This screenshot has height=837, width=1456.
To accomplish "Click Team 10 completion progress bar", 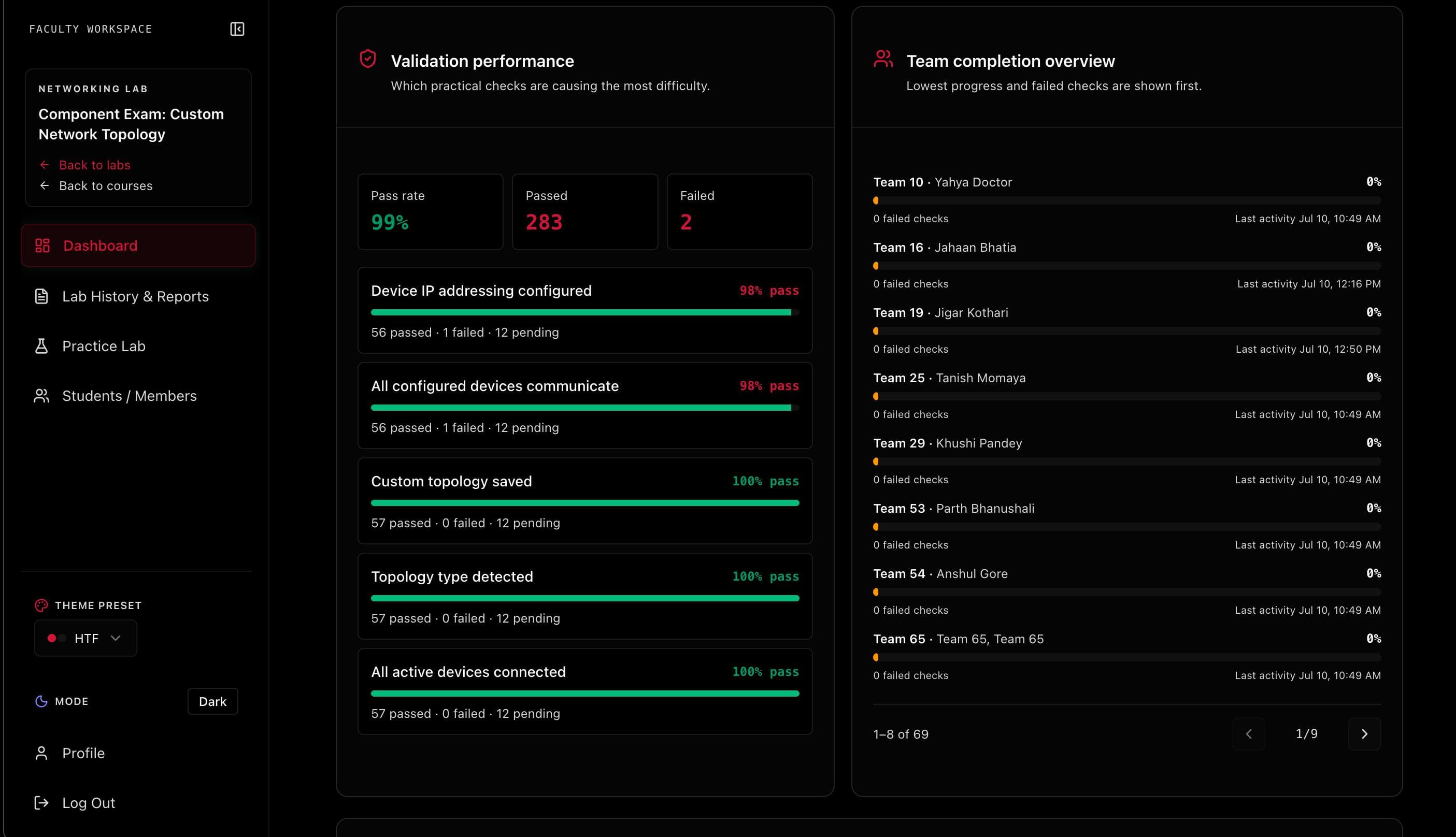I will (1127, 200).
